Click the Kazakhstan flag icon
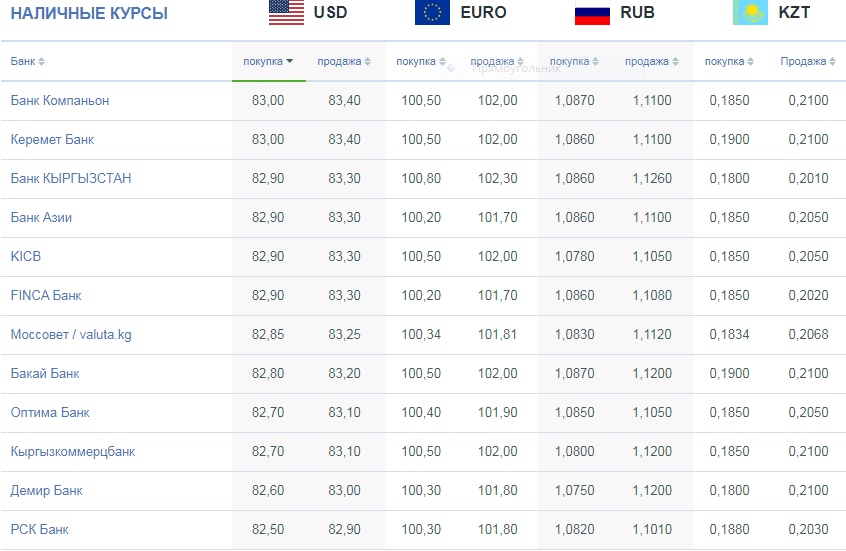846x551 pixels. pos(751,12)
